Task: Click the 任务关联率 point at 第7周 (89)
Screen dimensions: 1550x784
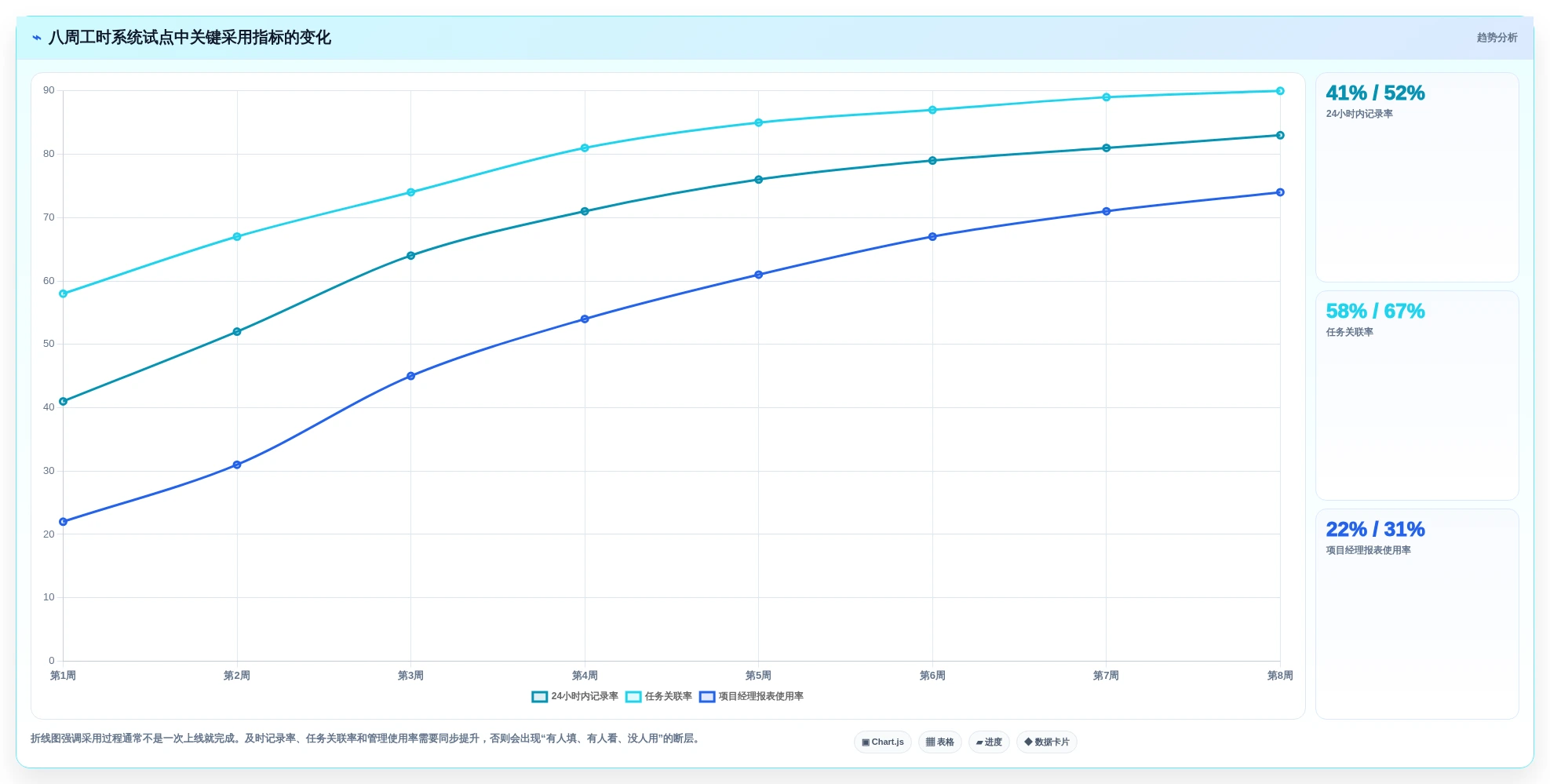Action: [x=1107, y=97]
